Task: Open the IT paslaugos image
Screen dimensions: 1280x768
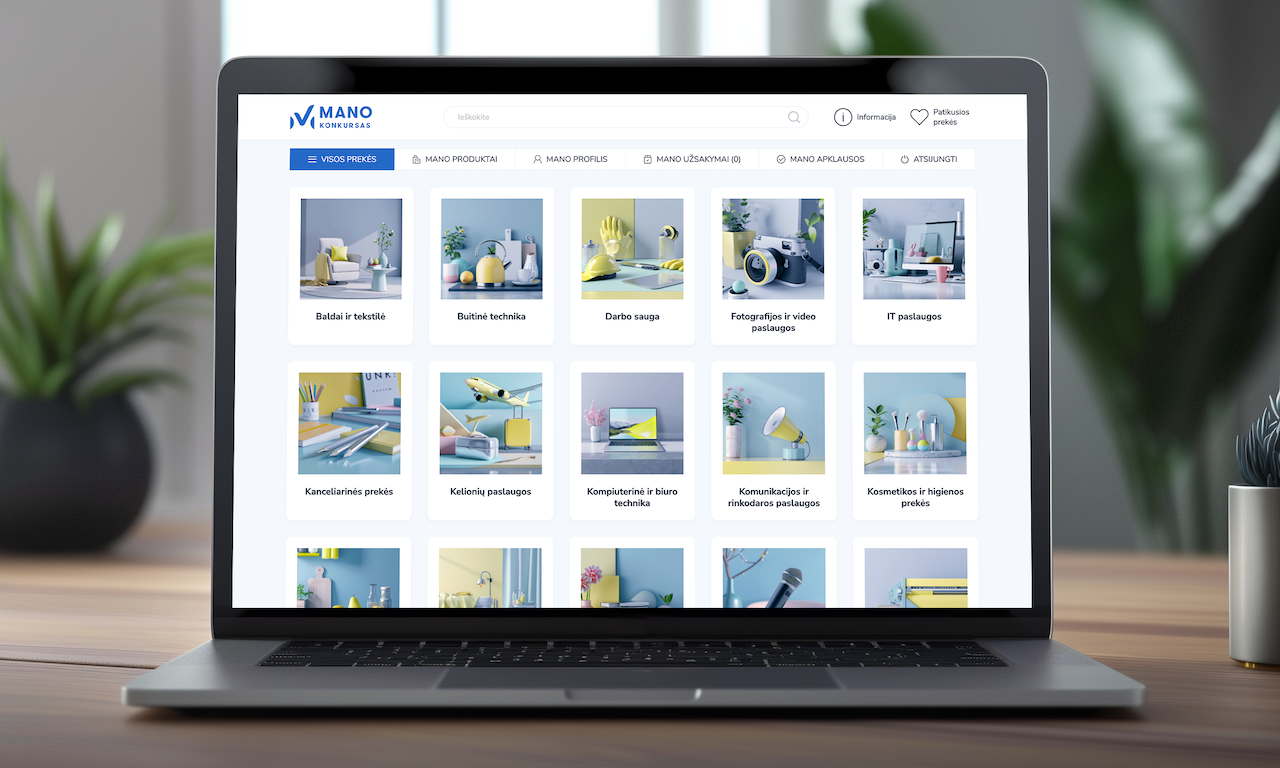Action: pos(914,249)
